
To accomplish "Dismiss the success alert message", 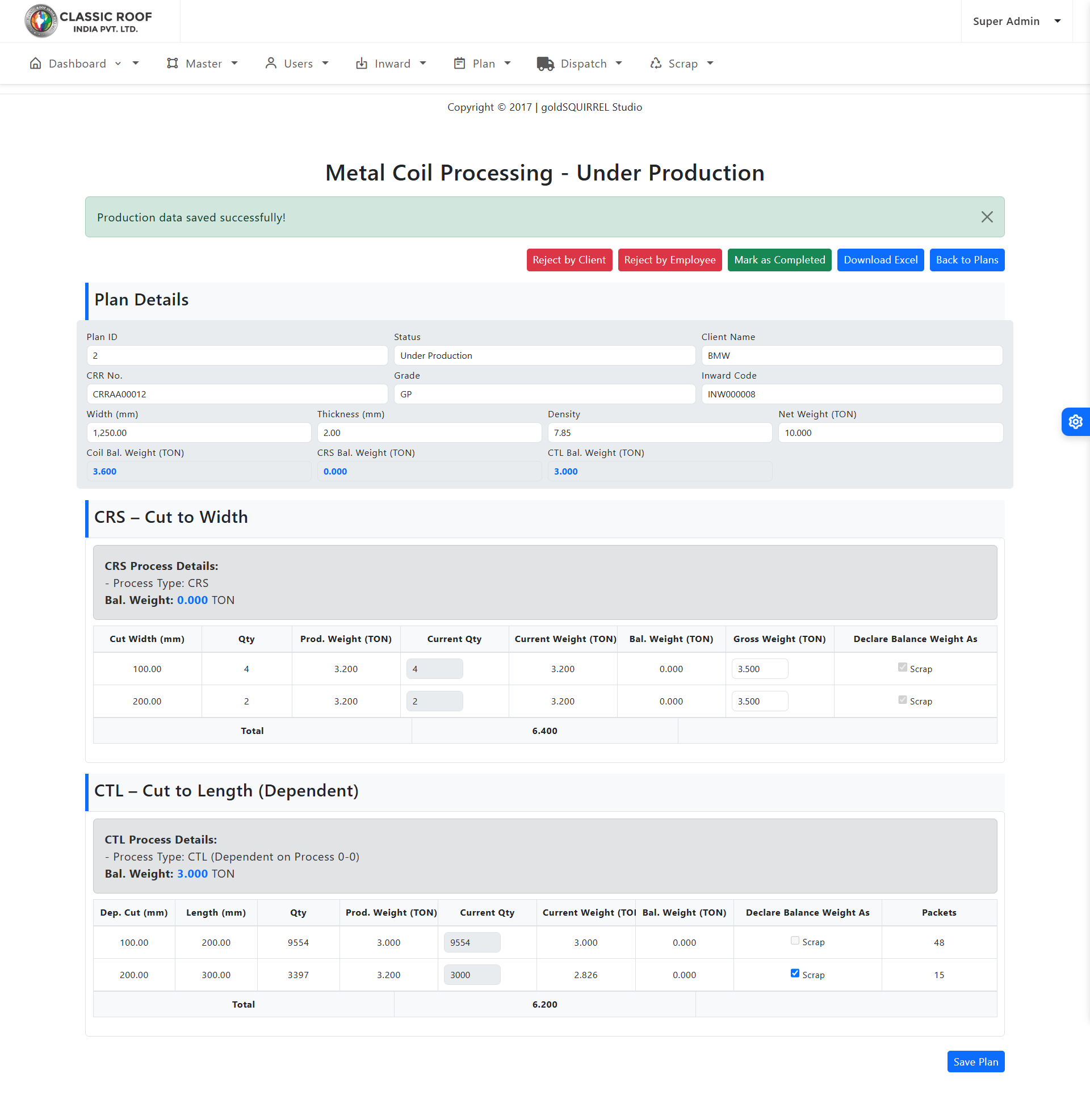I will click(986, 217).
